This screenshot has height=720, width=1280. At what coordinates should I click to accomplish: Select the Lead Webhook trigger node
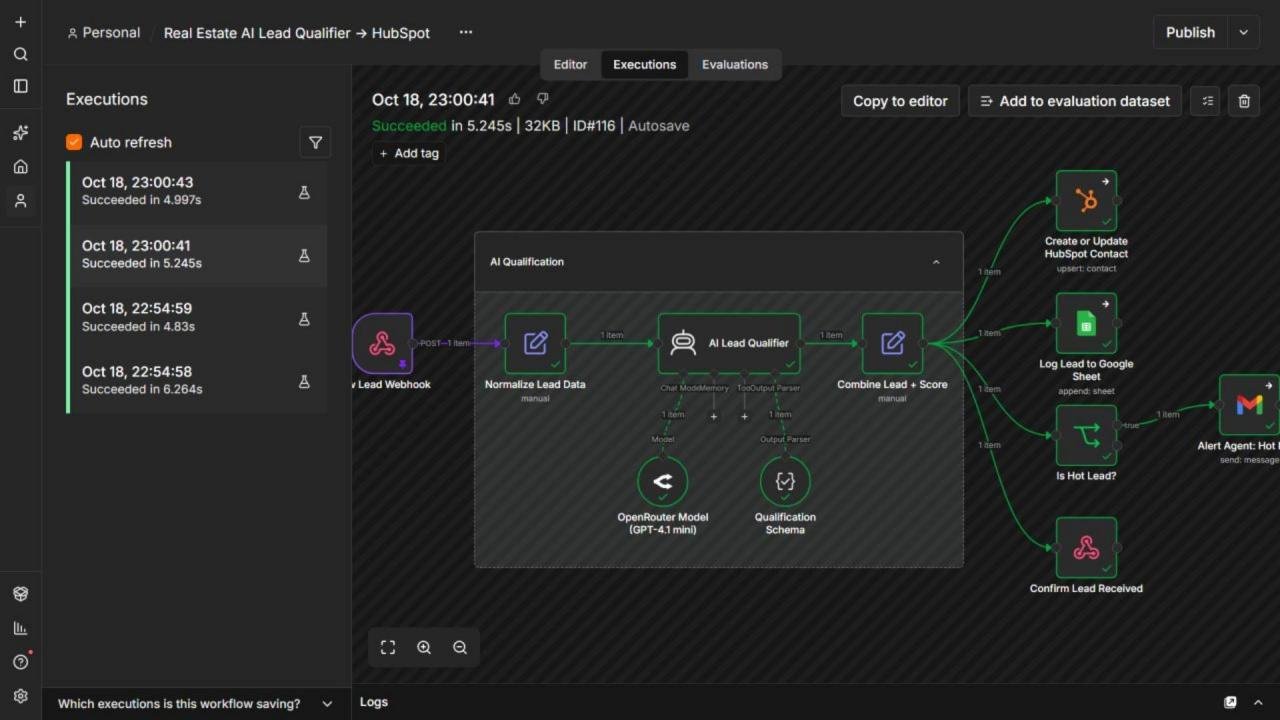[382, 343]
